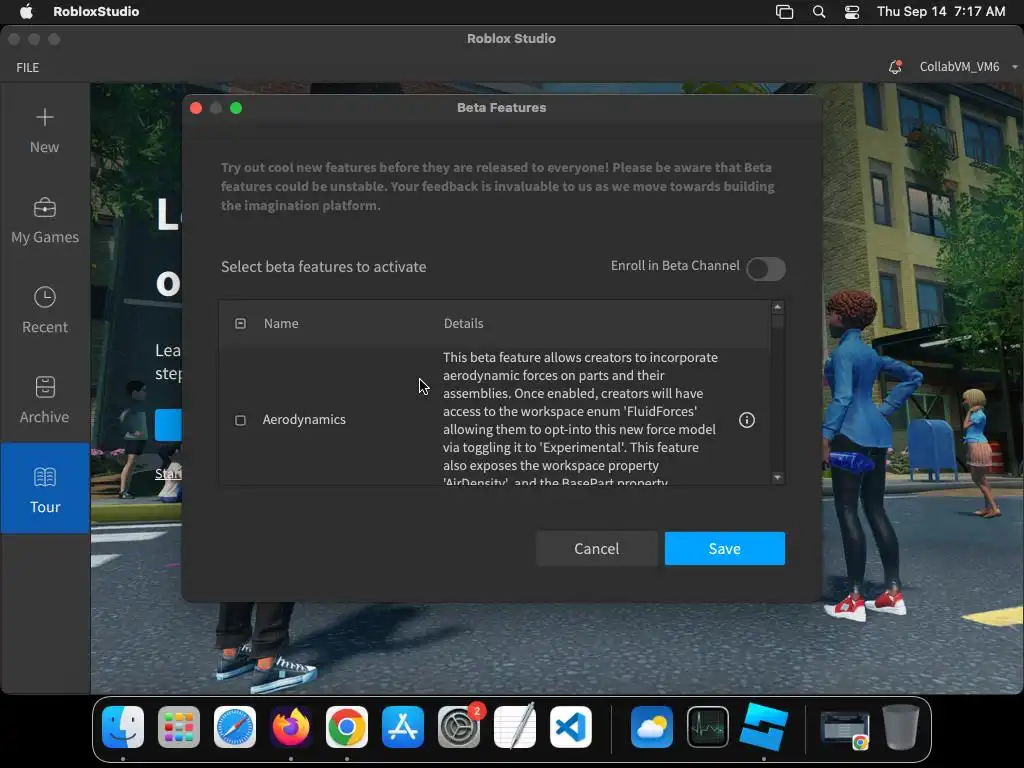Open Spotlight search in menu bar
This screenshot has height=768, width=1024.
point(819,12)
